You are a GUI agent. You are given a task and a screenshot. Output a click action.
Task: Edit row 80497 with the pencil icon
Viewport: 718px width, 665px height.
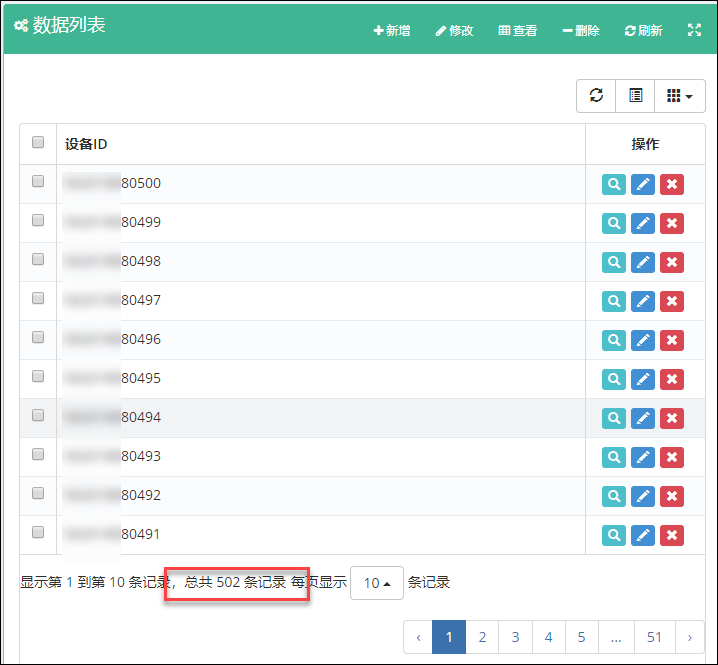pyautogui.click(x=643, y=301)
